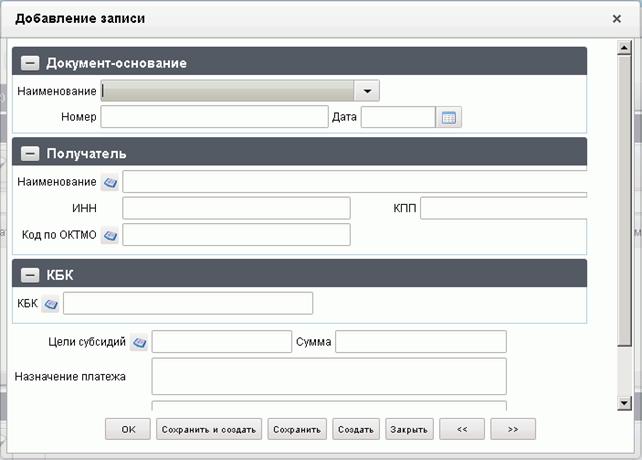Open the Цели субсидий lookup icon

click(x=139, y=342)
